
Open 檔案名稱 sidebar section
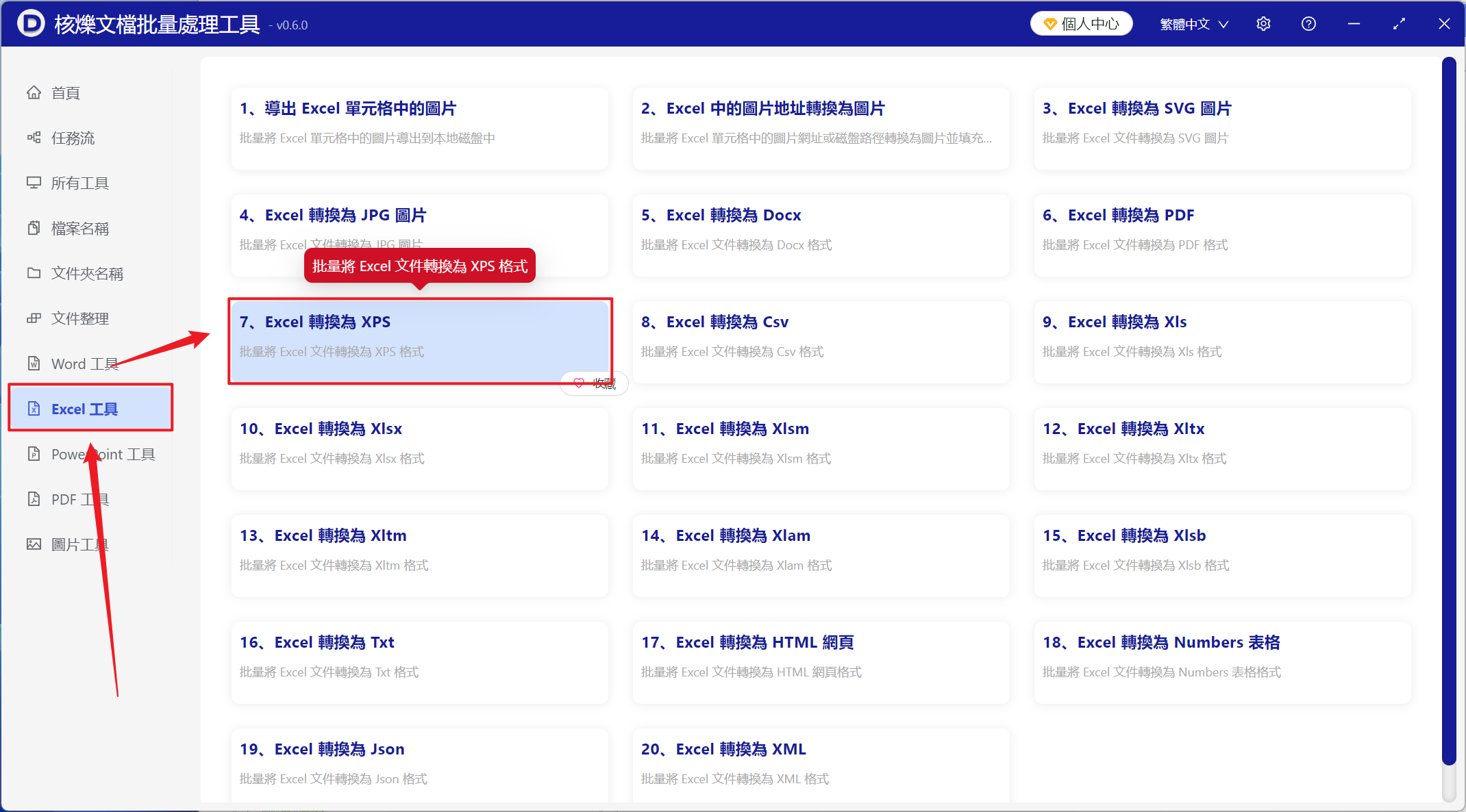[80, 228]
